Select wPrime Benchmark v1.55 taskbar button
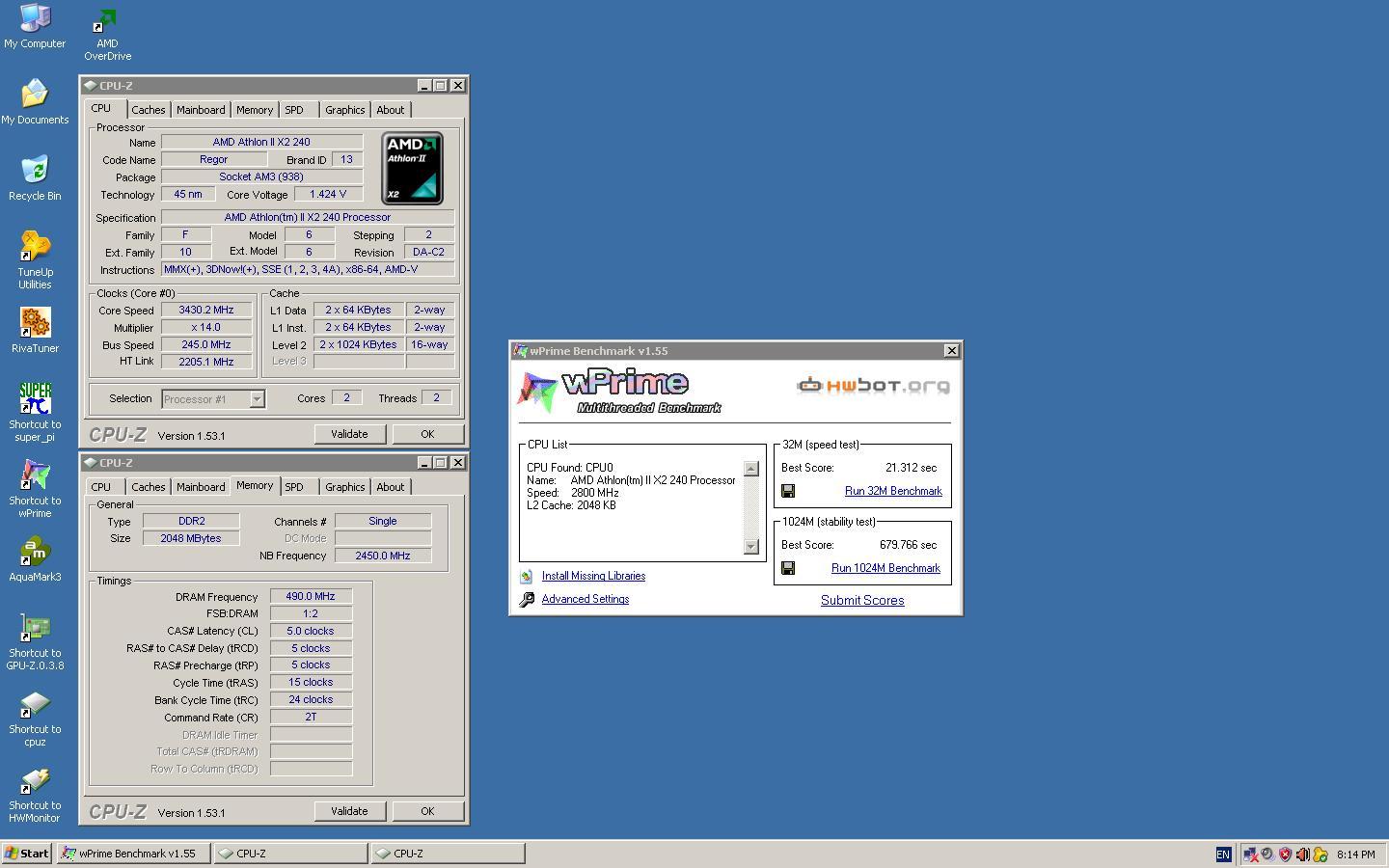This screenshot has height=868, width=1389. [133, 854]
